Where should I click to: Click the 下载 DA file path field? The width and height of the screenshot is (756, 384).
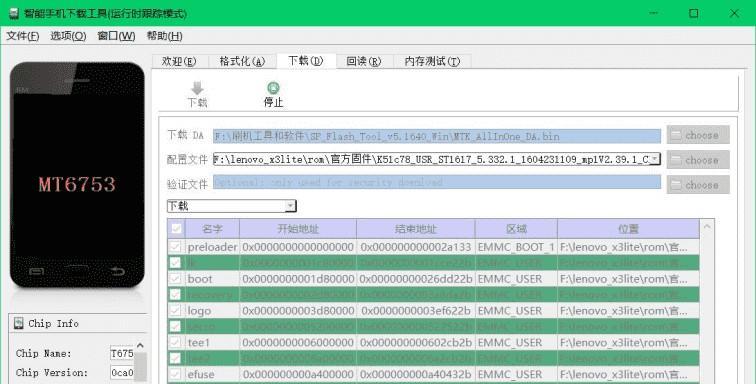tap(437, 136)
